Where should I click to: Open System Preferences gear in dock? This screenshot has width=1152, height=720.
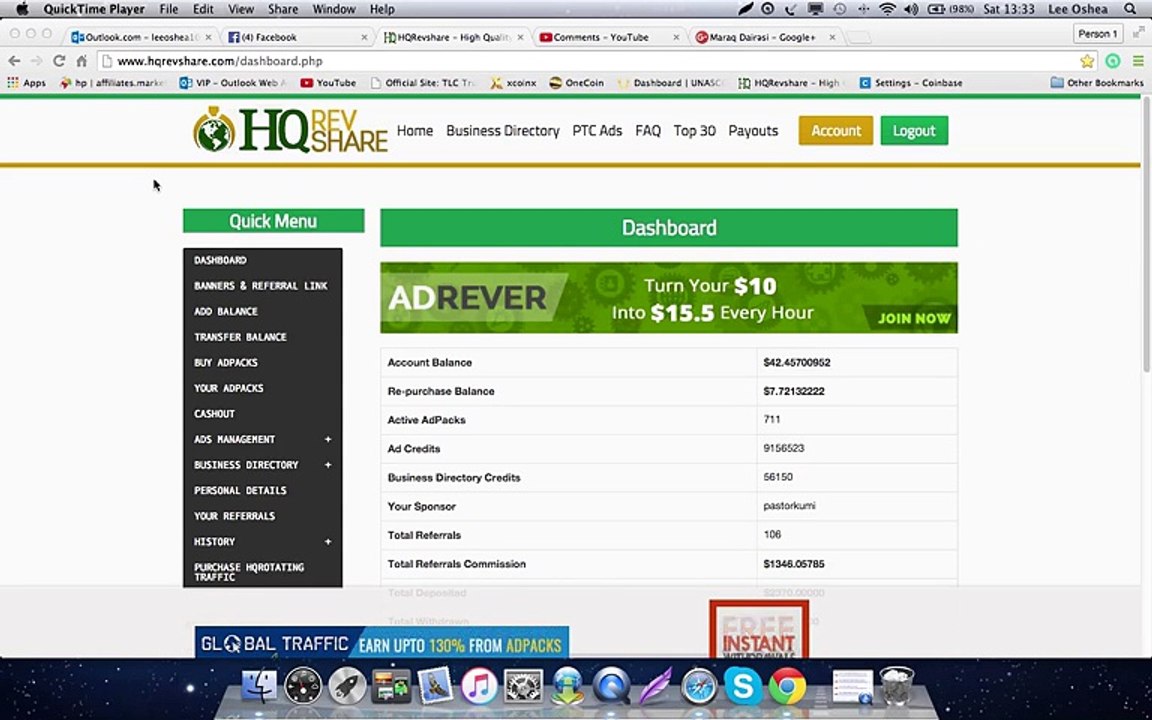pos(523,686)
